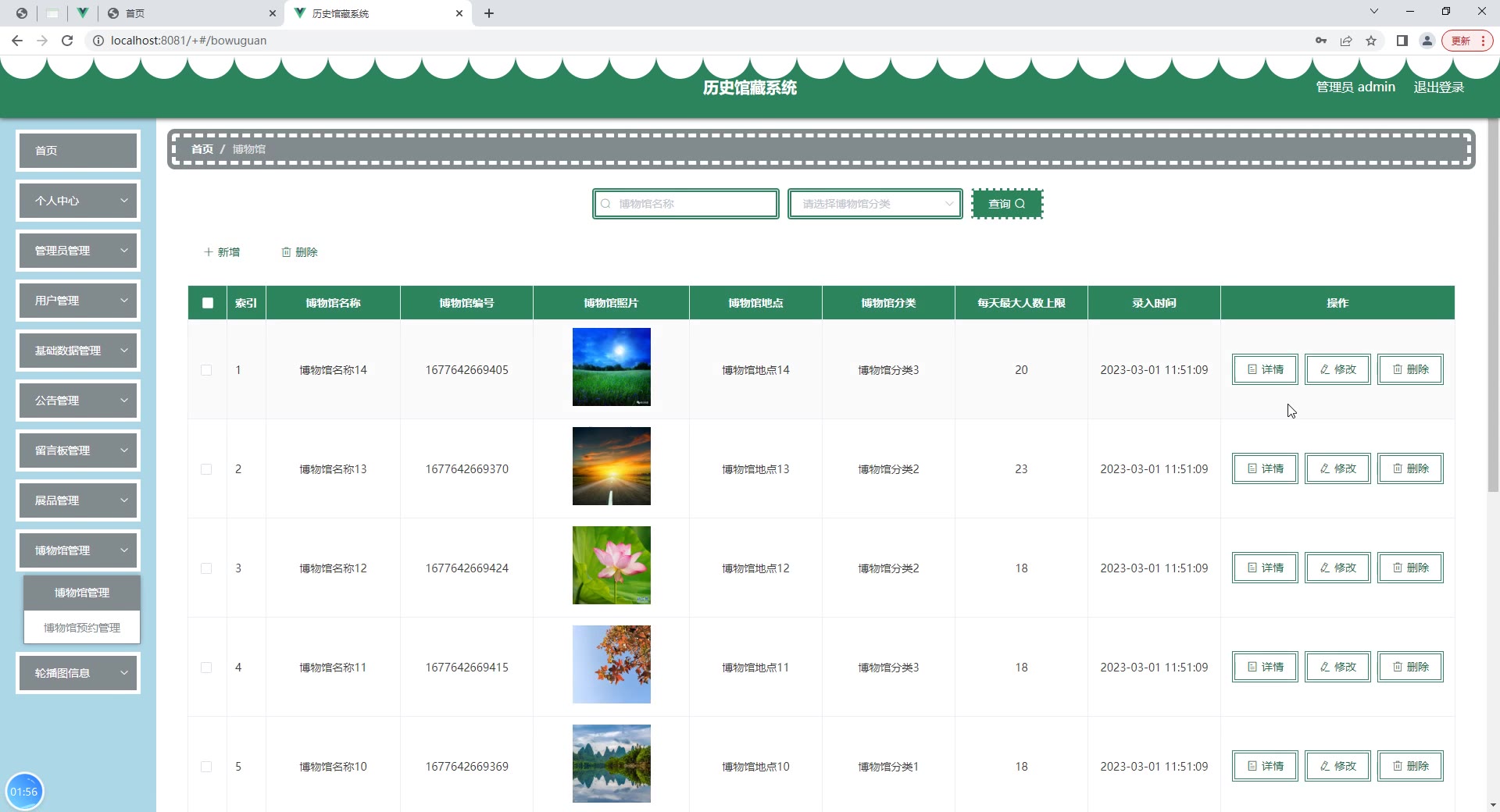Expand the 管理员管理 sidebar menu
Image resolution: width=1500 pixels, height=812 pixels.
[78, 251]
